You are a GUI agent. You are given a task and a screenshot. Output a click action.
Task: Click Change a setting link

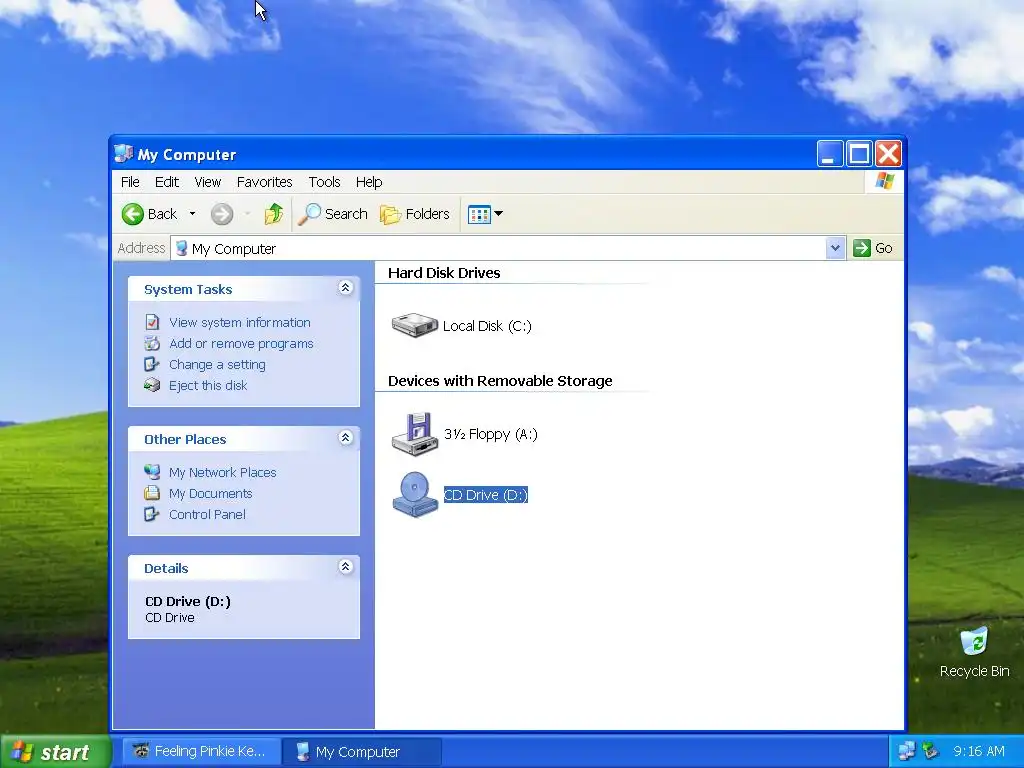coord(217,364)
